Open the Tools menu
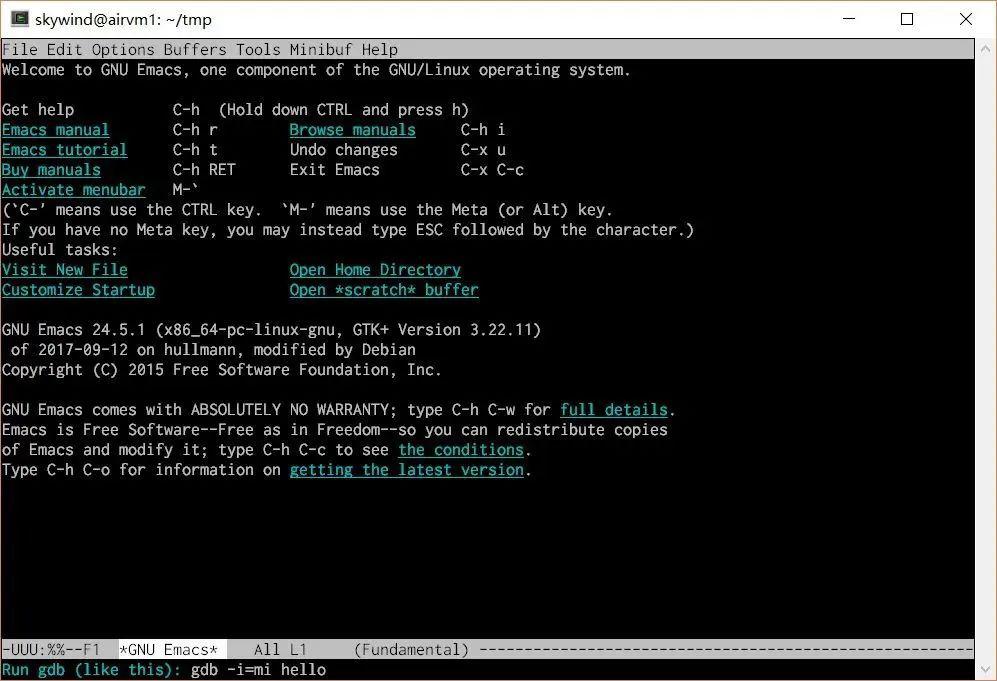 click(x=258, y=50)
